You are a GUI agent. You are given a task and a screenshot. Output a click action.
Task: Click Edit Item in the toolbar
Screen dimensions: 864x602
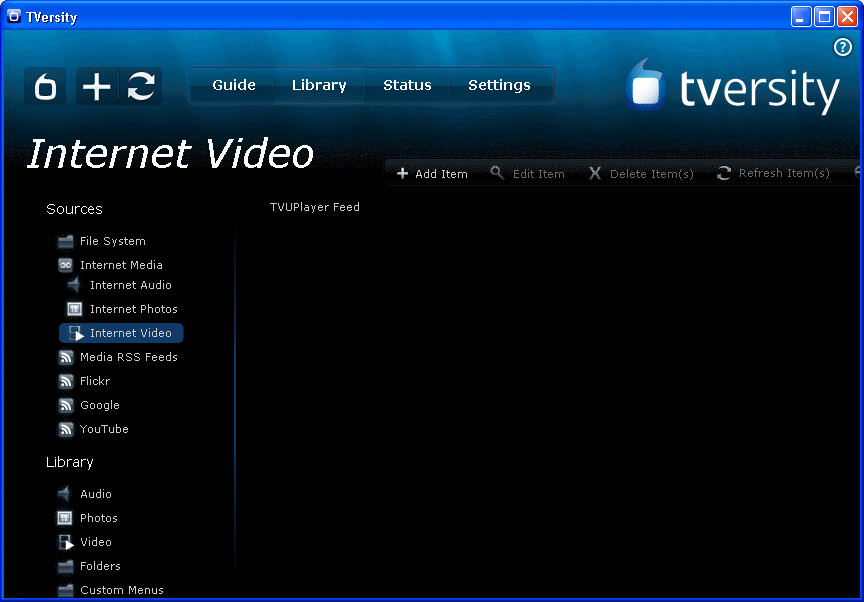[527, 173]
